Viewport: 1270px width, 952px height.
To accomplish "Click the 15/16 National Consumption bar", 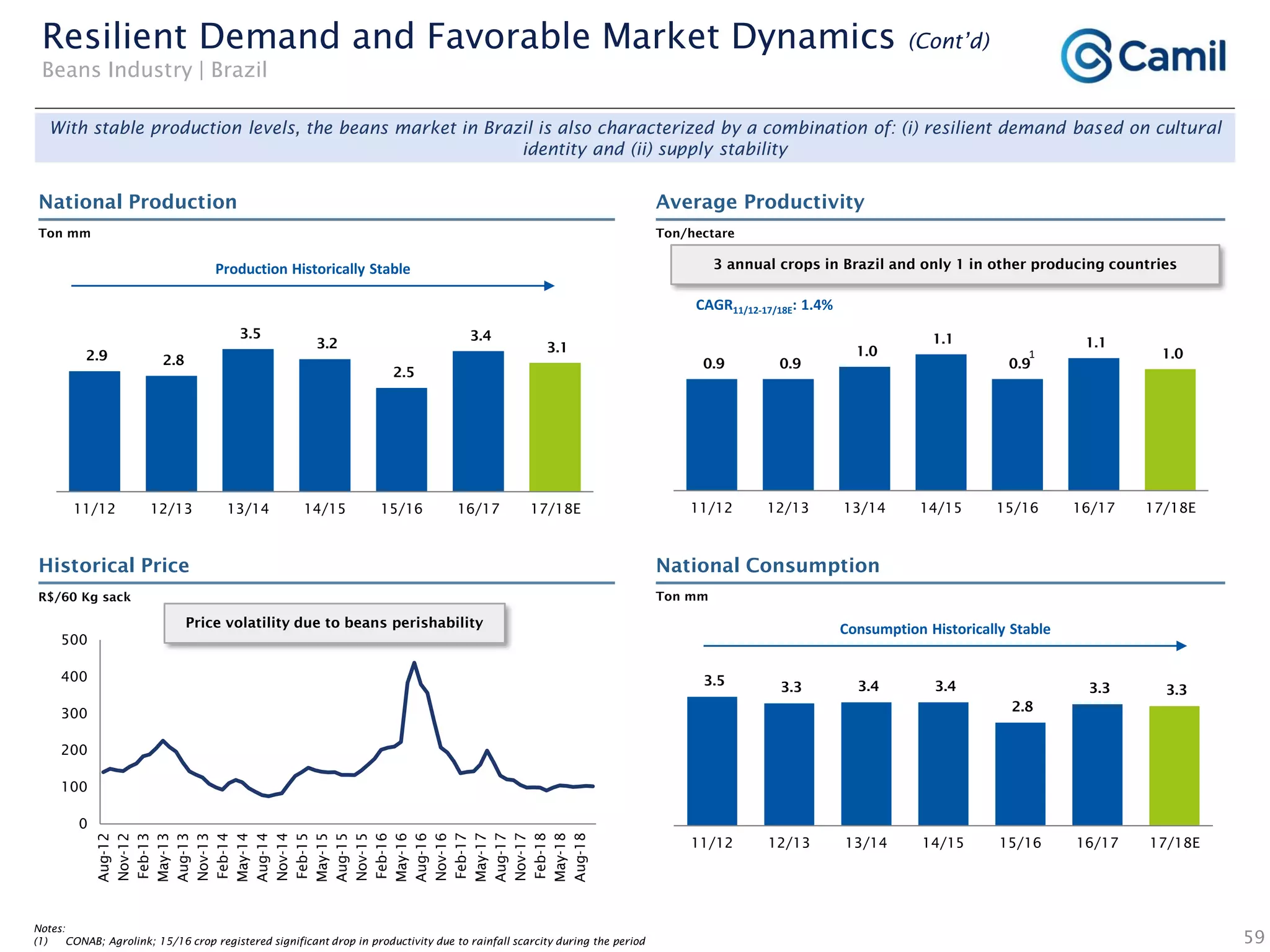I will coord(1020,773).
